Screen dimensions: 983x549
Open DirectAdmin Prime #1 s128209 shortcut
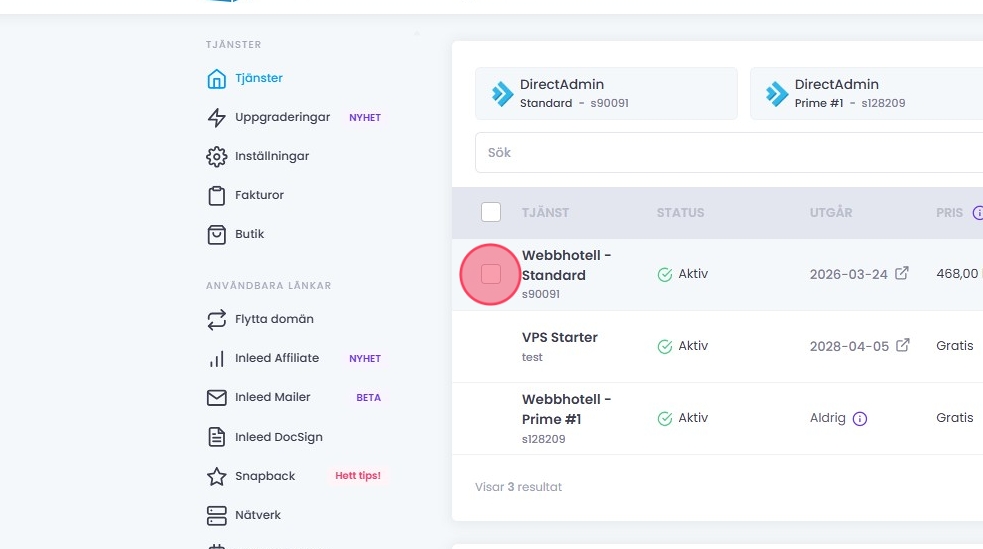(866, 93)
